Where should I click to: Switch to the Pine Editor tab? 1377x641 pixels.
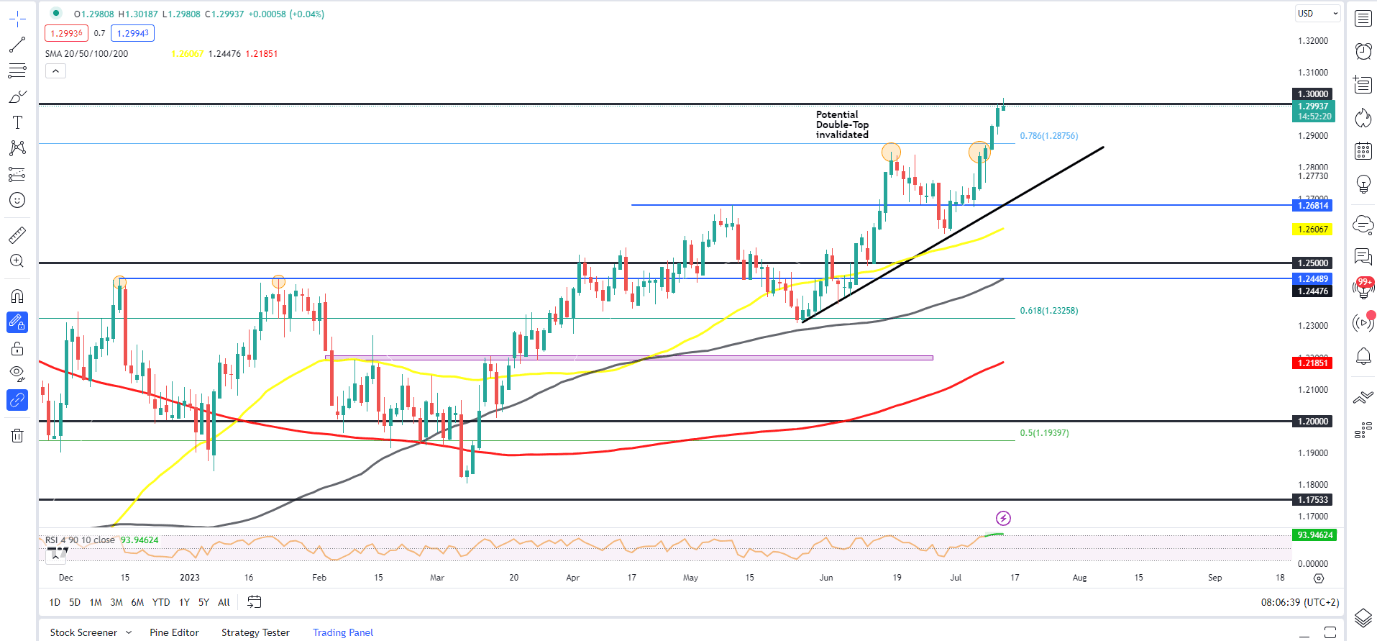(x=174, y=632)
